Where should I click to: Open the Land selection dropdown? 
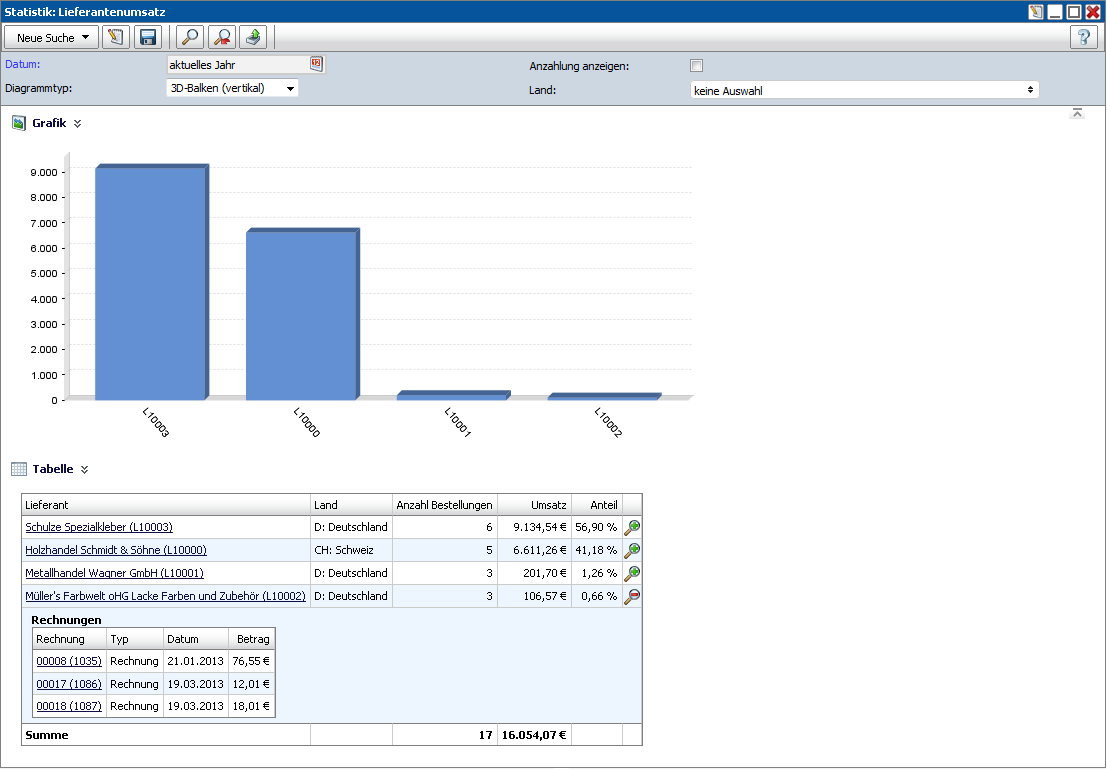tap(864, 90)
